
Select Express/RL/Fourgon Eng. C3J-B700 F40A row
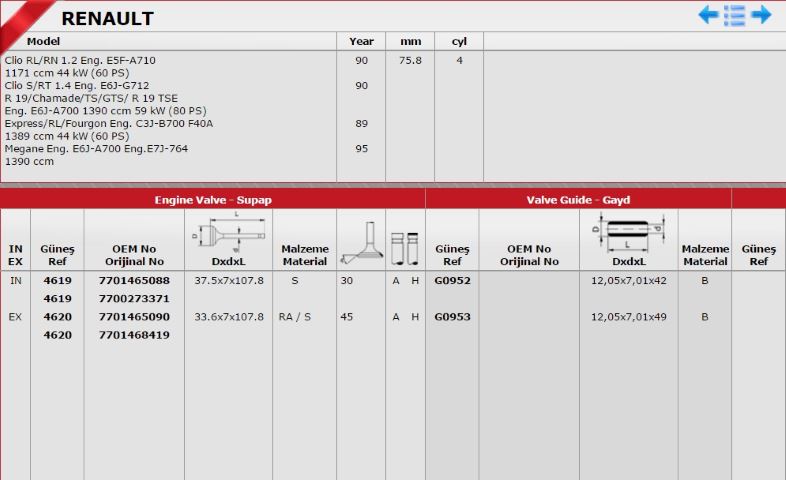[109, 124]
